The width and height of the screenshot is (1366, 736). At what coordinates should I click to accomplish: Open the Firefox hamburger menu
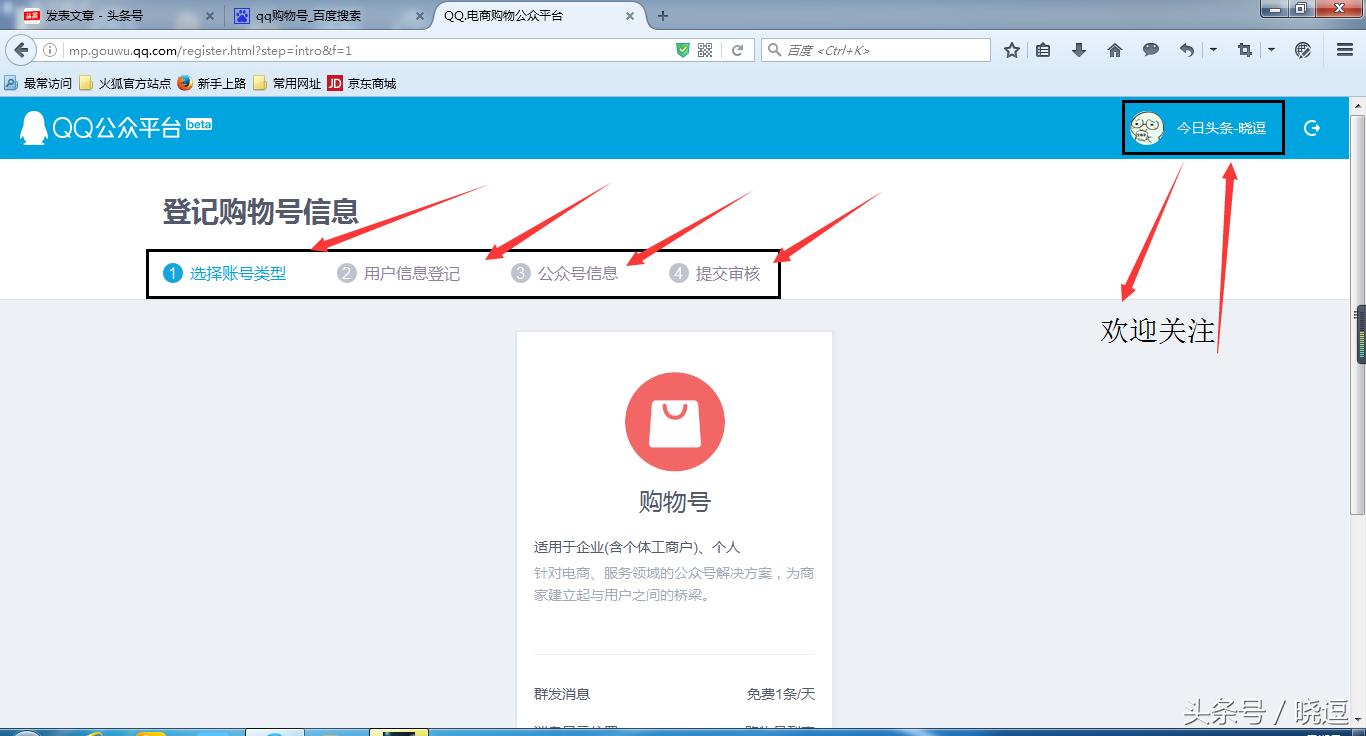(x=1343, y=49)
